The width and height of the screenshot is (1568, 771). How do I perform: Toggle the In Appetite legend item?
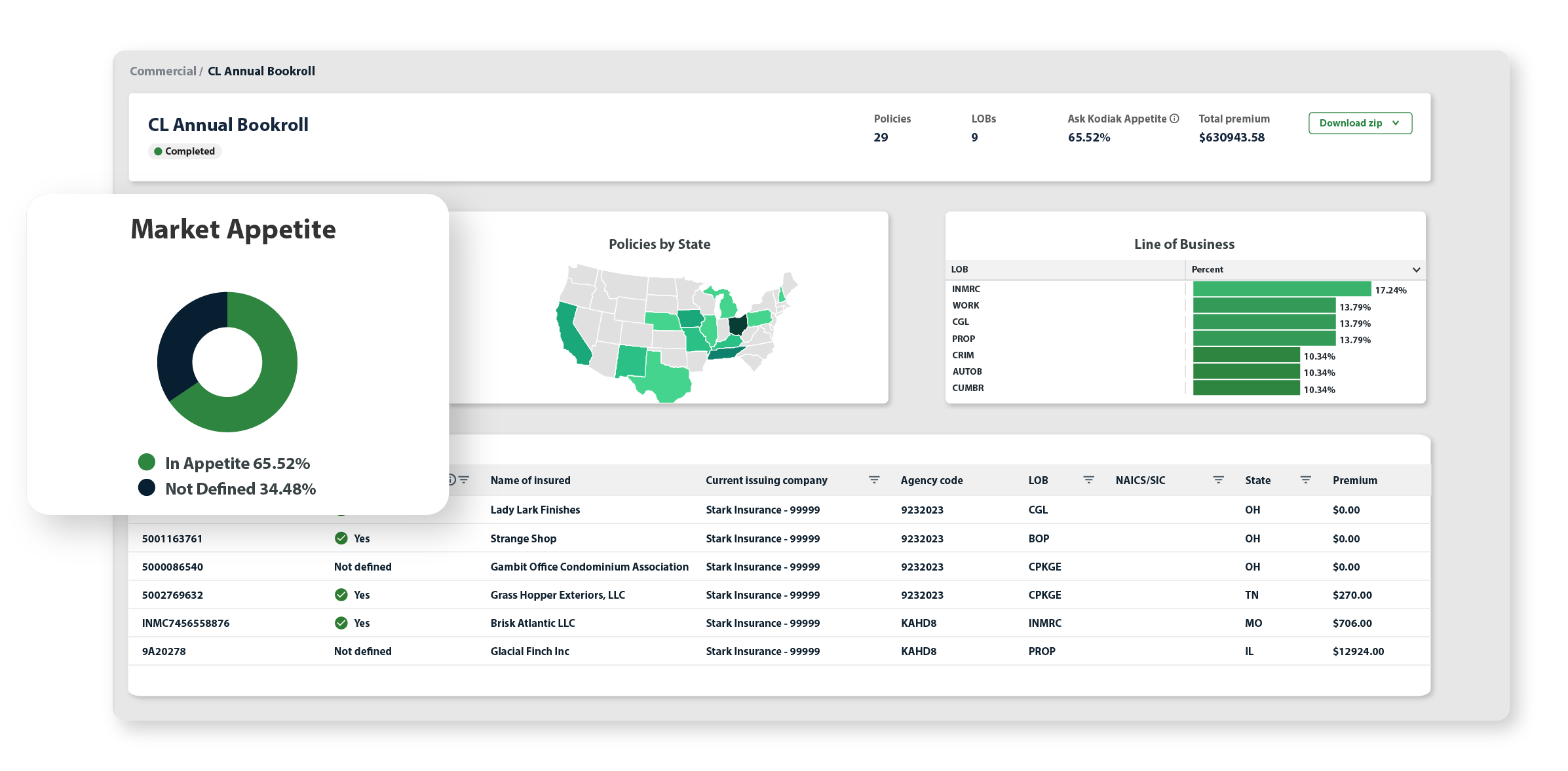coord(224,463)
